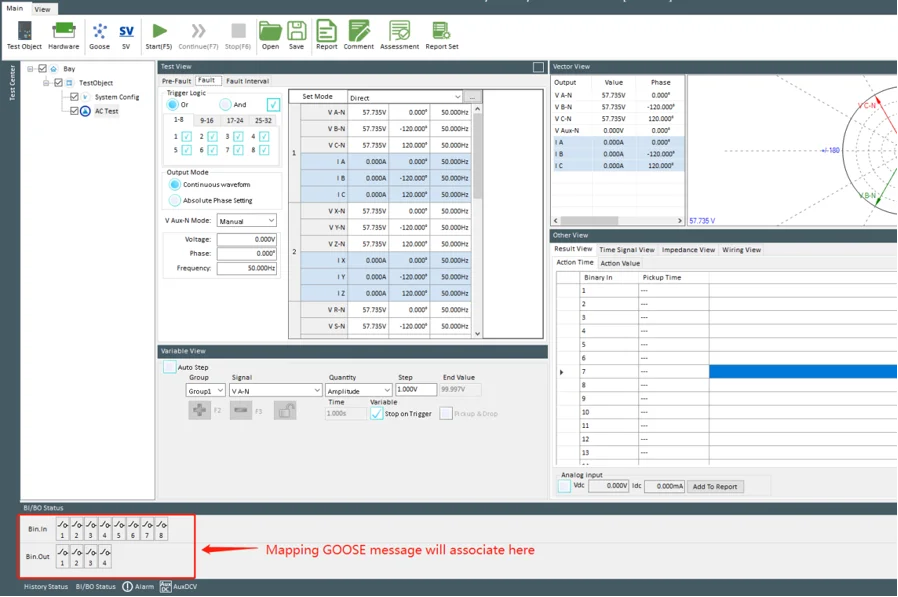The width and height of the screenshot is (898, 597).
Task: Select the 9-16 trigger inputs tab
Action: (x=207, y=121)
